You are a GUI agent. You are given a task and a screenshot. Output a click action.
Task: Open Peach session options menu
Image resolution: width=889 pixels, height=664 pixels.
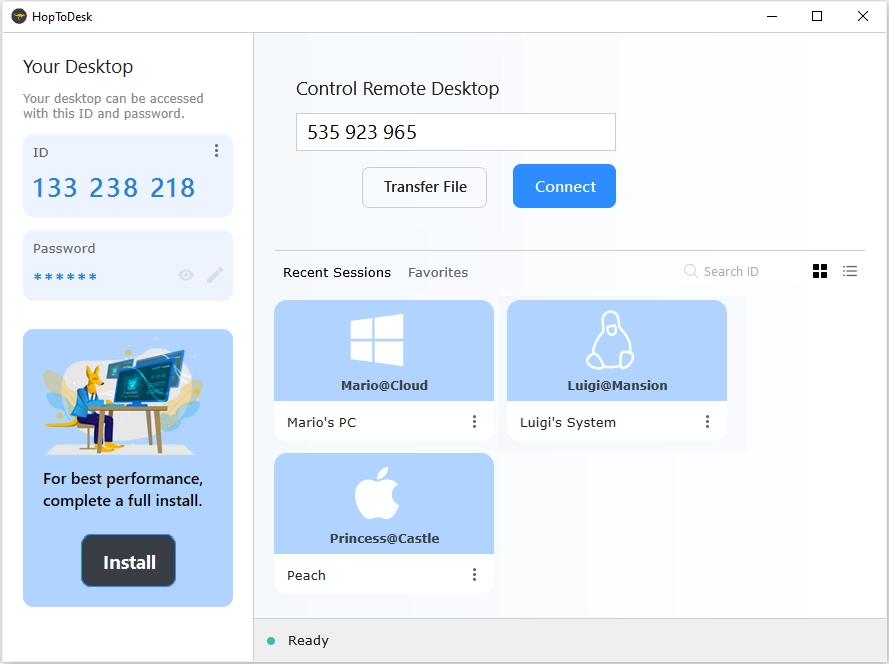[475, 575]
